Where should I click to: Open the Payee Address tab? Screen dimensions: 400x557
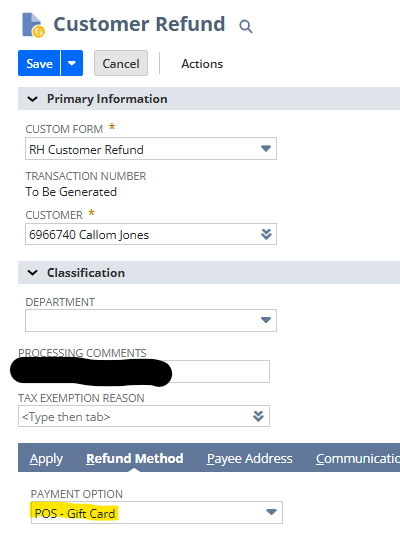pyautogui.click(x=250, y=459)
